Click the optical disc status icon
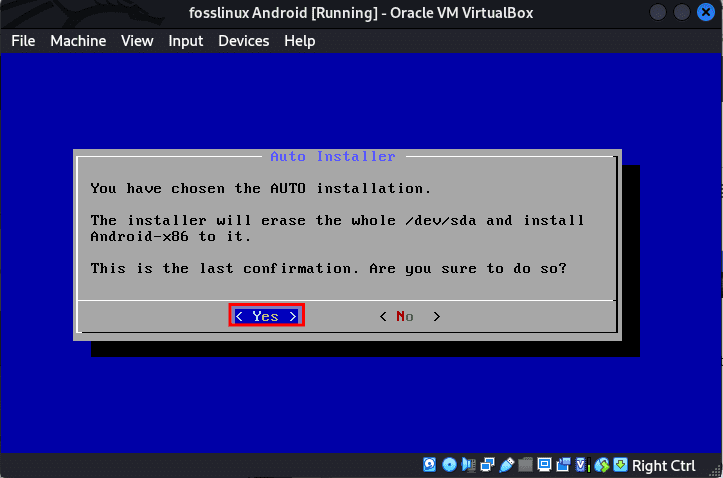The height and width of the screenshot is (478, 723). 449,465
